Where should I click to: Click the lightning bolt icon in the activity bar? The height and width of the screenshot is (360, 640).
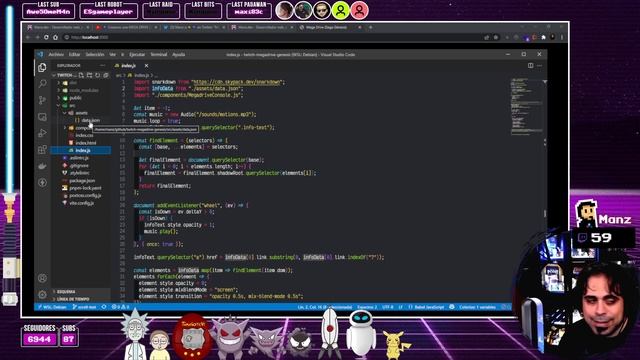[x=42, y=182]
